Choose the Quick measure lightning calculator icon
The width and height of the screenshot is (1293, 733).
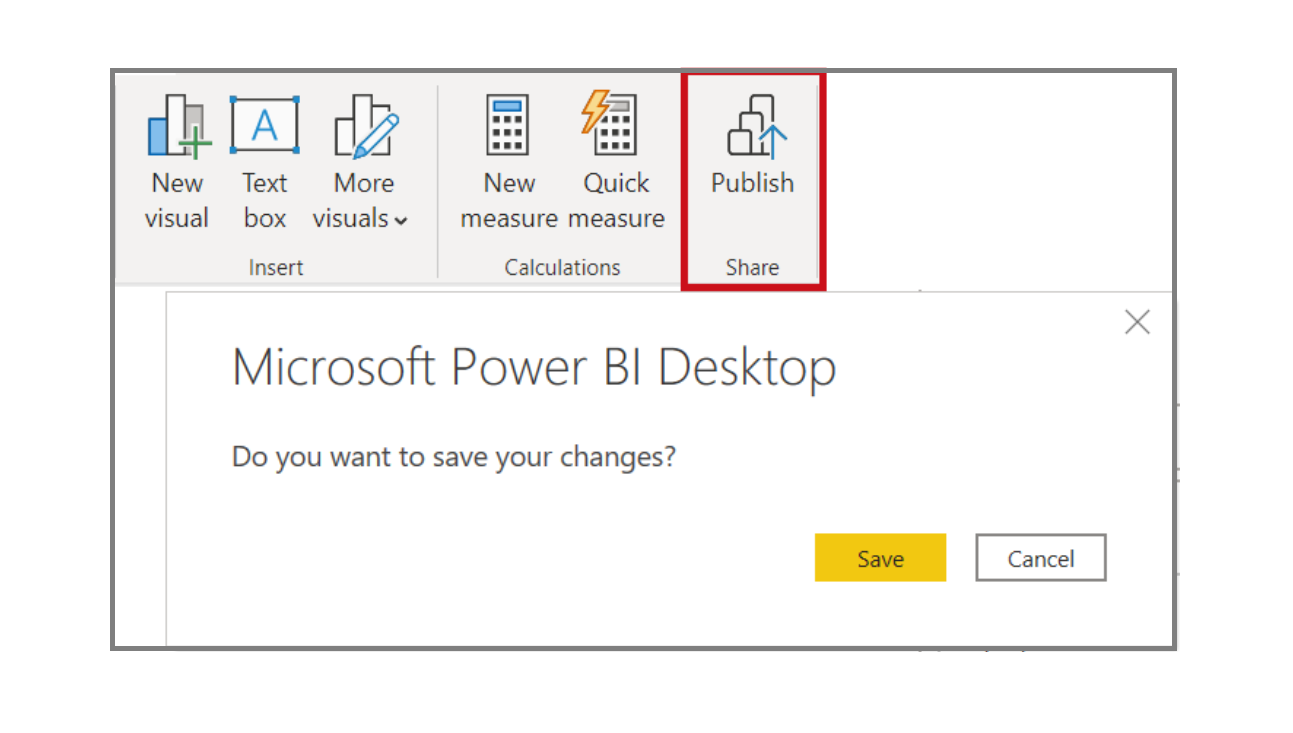(x=608, y=123)
